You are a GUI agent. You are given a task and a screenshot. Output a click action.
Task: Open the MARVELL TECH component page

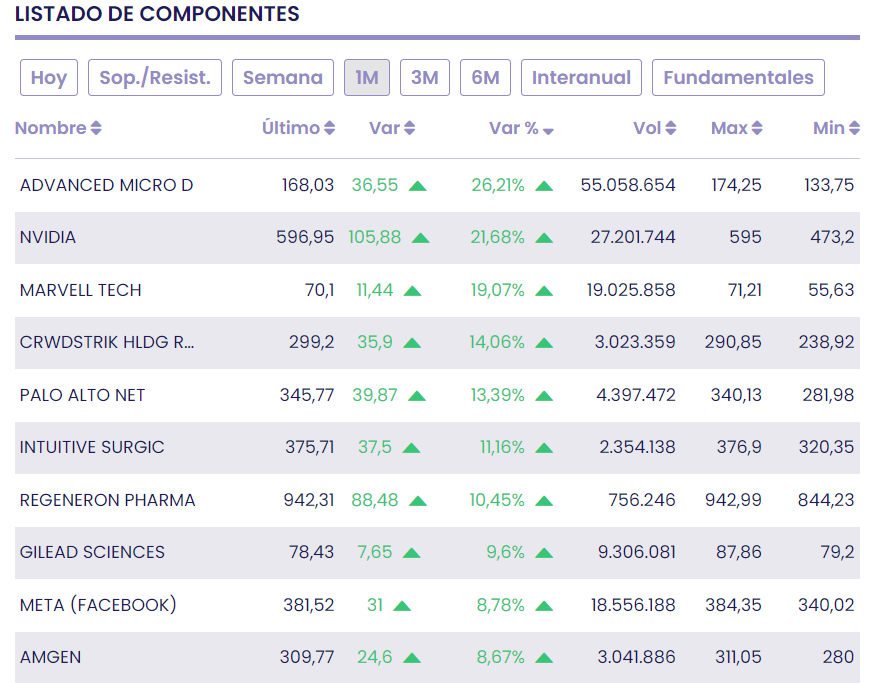[x=81, y=290]
